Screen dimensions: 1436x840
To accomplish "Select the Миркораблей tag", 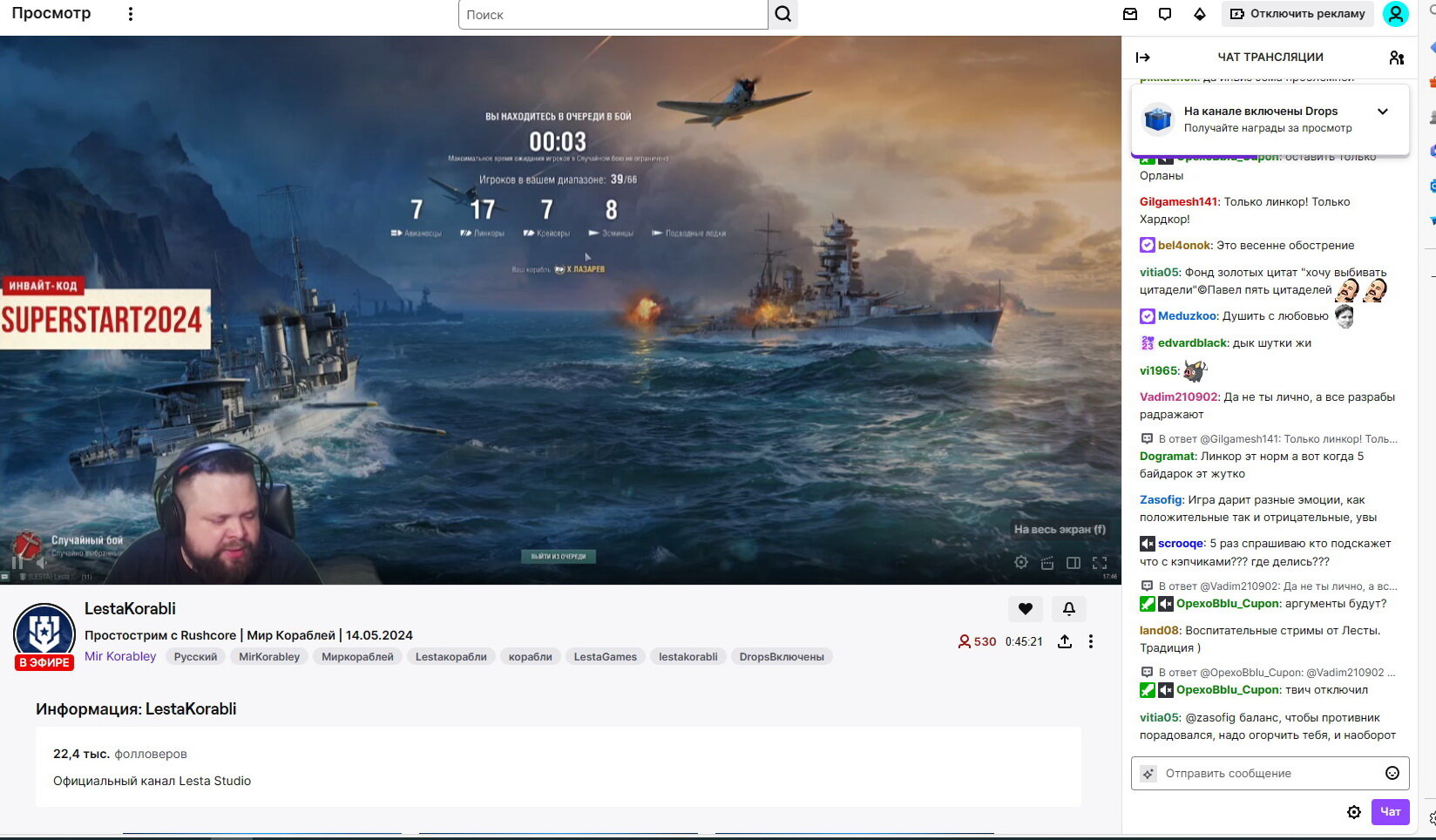I will pyautogui.click(x=357, y=657).
